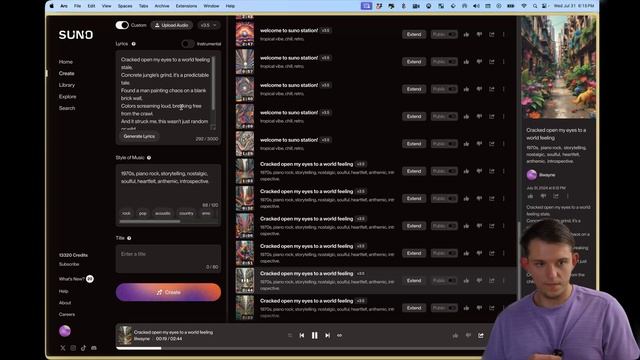
Task: Share the highlighted playing song row
Action: [492, 280]
